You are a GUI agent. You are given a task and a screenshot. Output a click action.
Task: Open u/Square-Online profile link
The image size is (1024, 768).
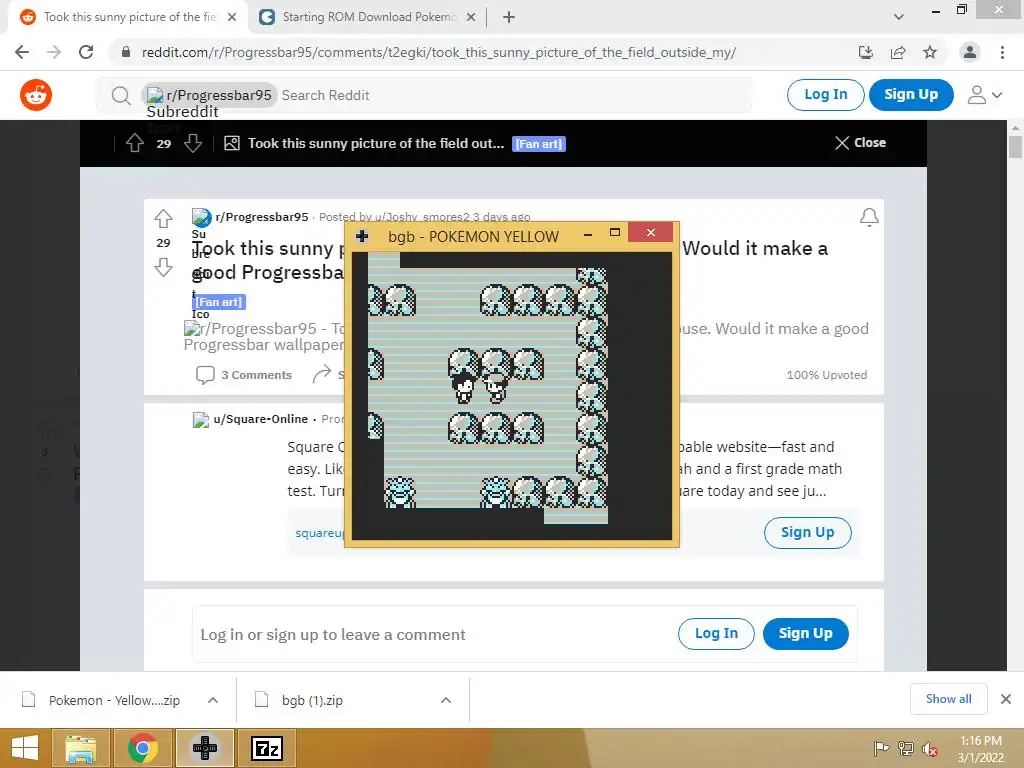click(x=261, y=419)
